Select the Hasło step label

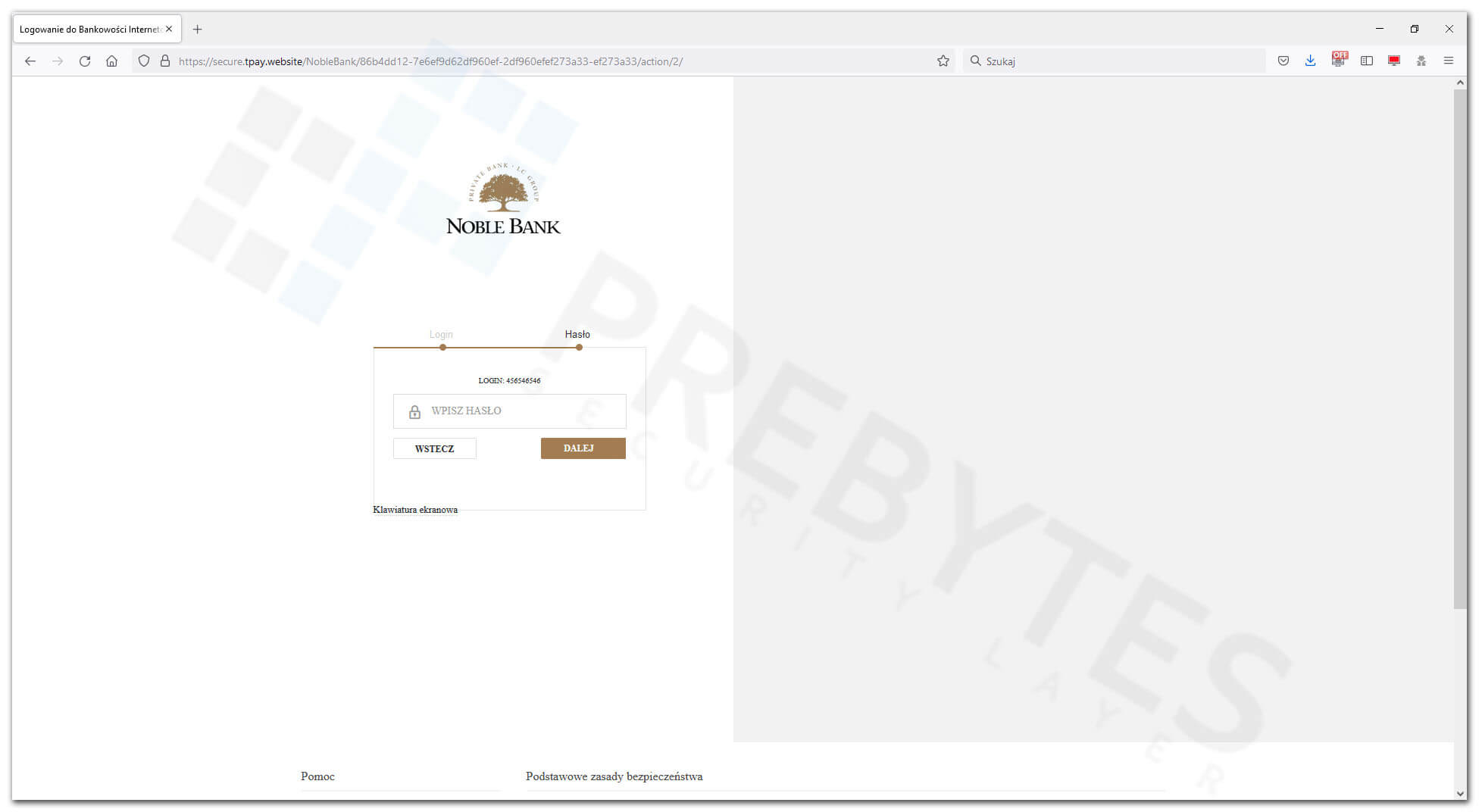tap(577, 334)
